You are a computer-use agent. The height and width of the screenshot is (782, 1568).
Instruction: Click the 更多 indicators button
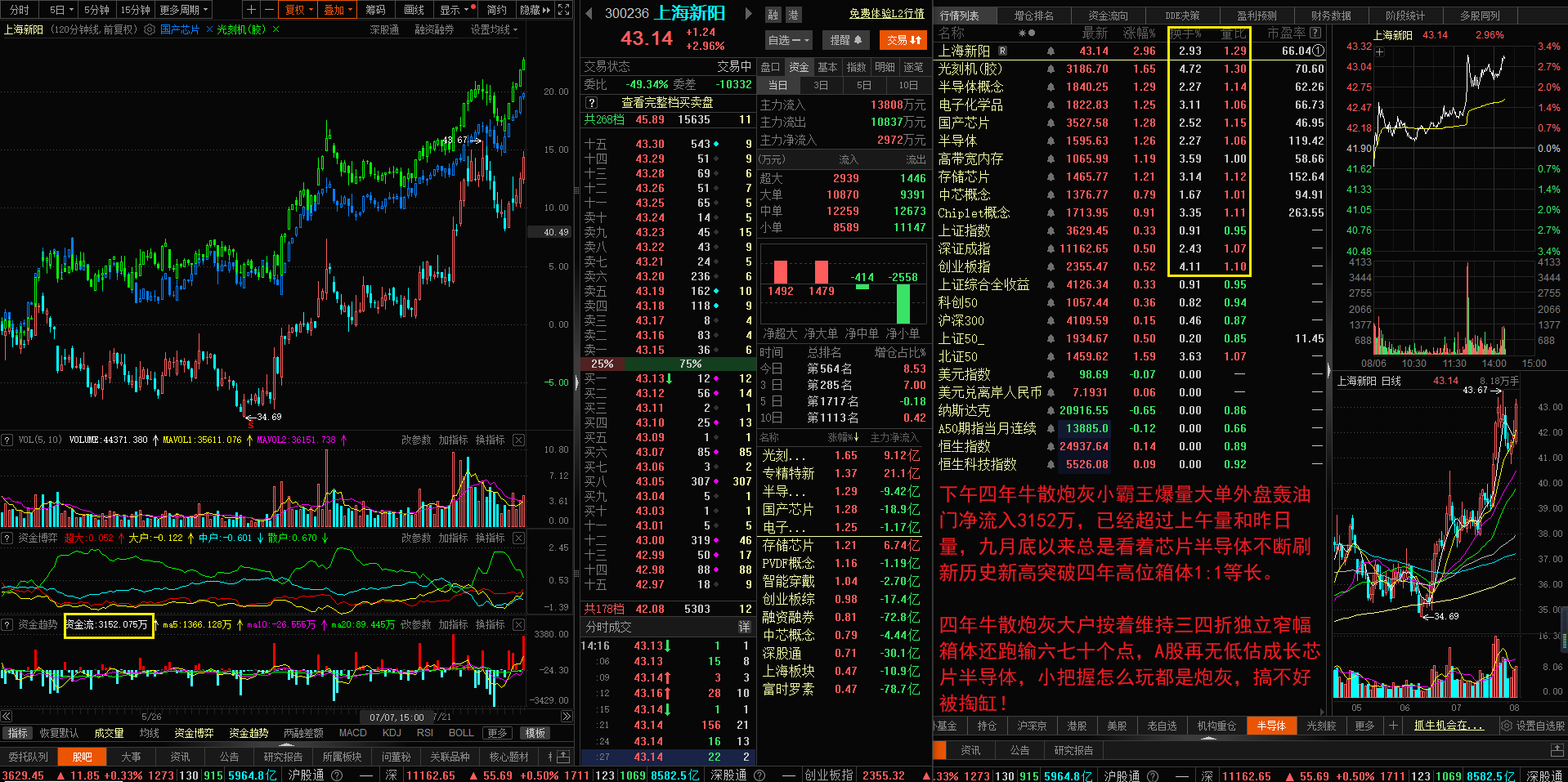pyautogui.click(x=497, y=733)
